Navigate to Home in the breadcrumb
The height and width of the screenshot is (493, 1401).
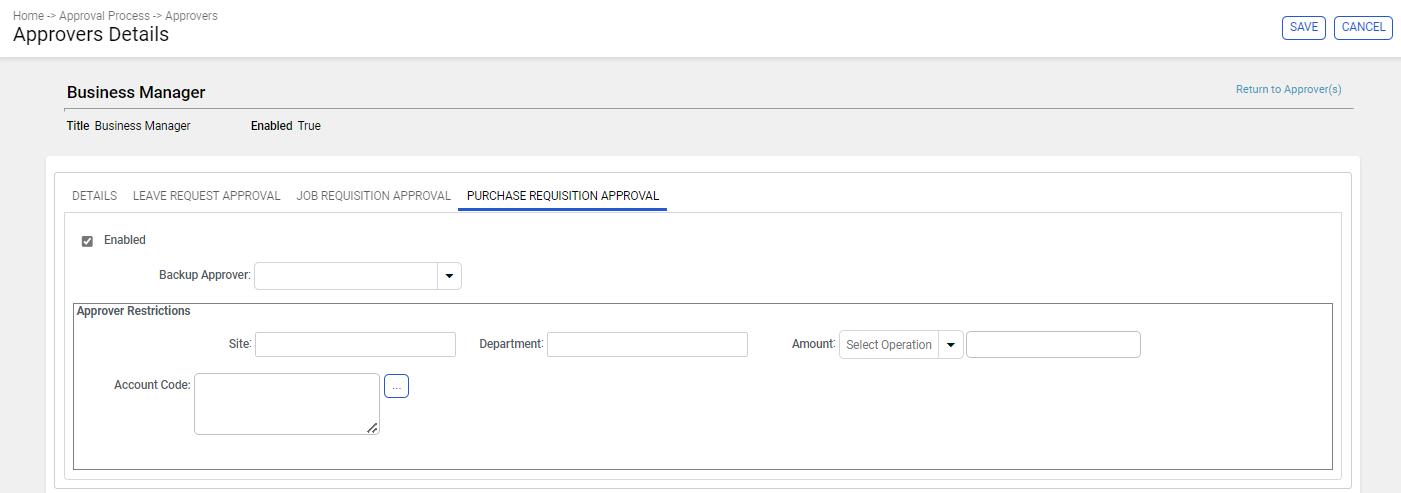pyautogui.click(x=28, y=16)
